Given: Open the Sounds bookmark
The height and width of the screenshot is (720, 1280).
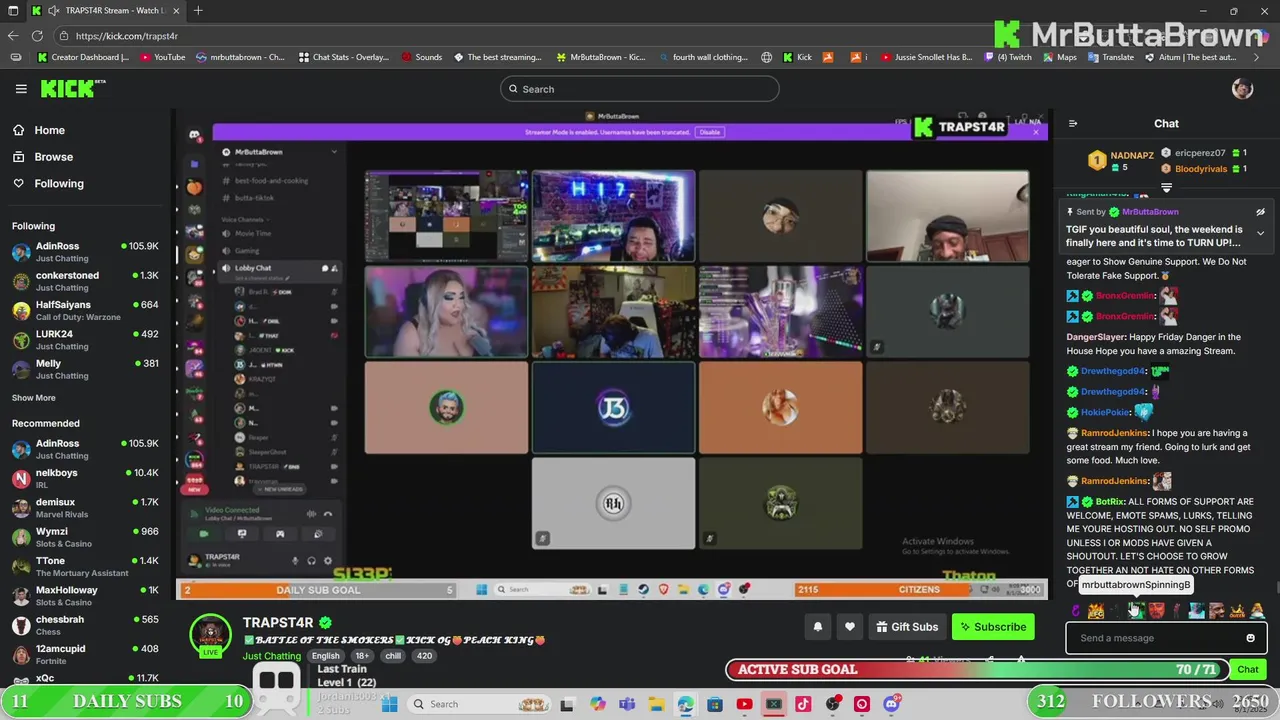Looking at the screenshot, I should coord(422,57).
